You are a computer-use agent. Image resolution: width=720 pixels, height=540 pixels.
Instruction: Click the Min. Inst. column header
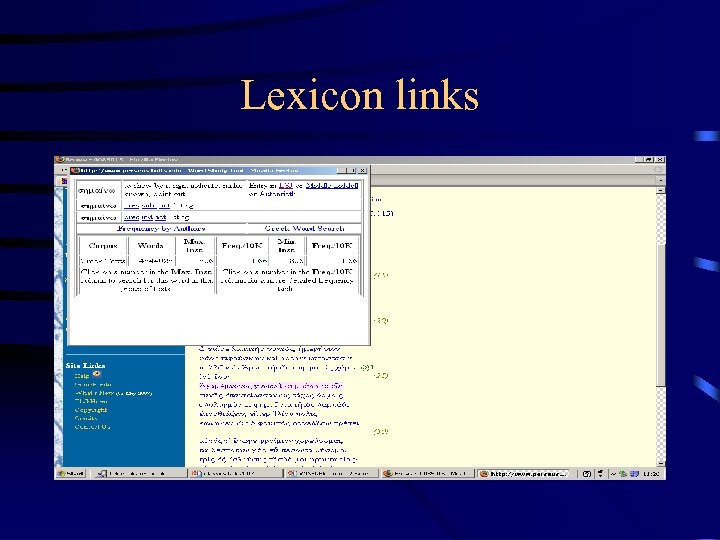287,246
